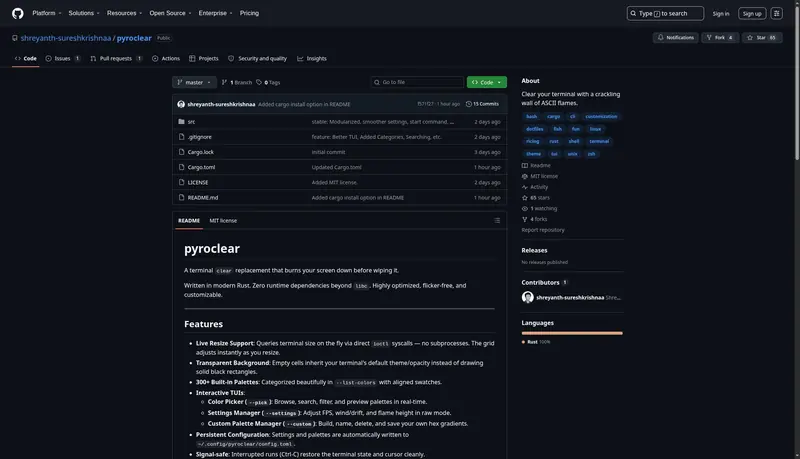Switch to Security and quality tab

pos(258,59)
